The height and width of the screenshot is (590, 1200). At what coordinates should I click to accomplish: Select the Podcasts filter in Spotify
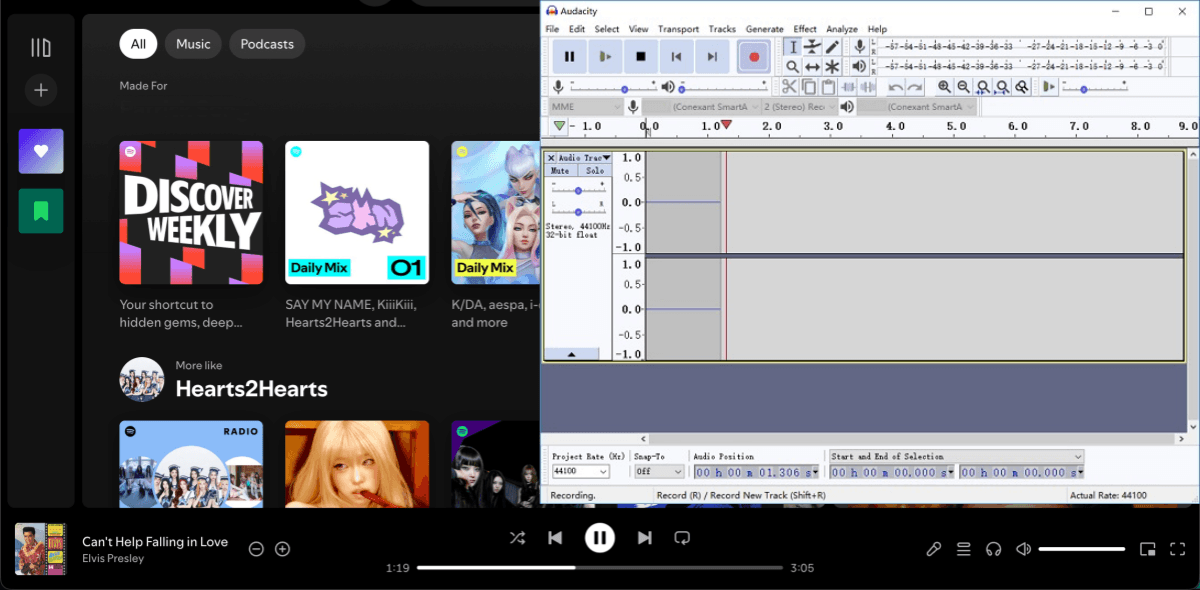click(x=267, y=44)
